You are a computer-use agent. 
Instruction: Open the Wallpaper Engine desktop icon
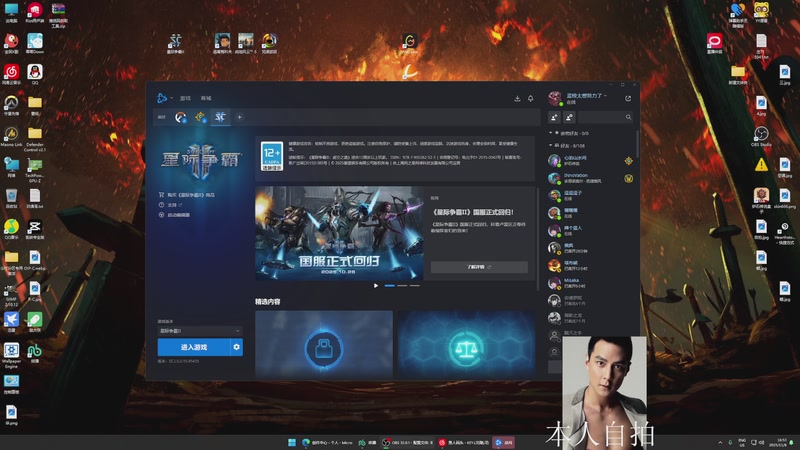(x=11, y=355)
